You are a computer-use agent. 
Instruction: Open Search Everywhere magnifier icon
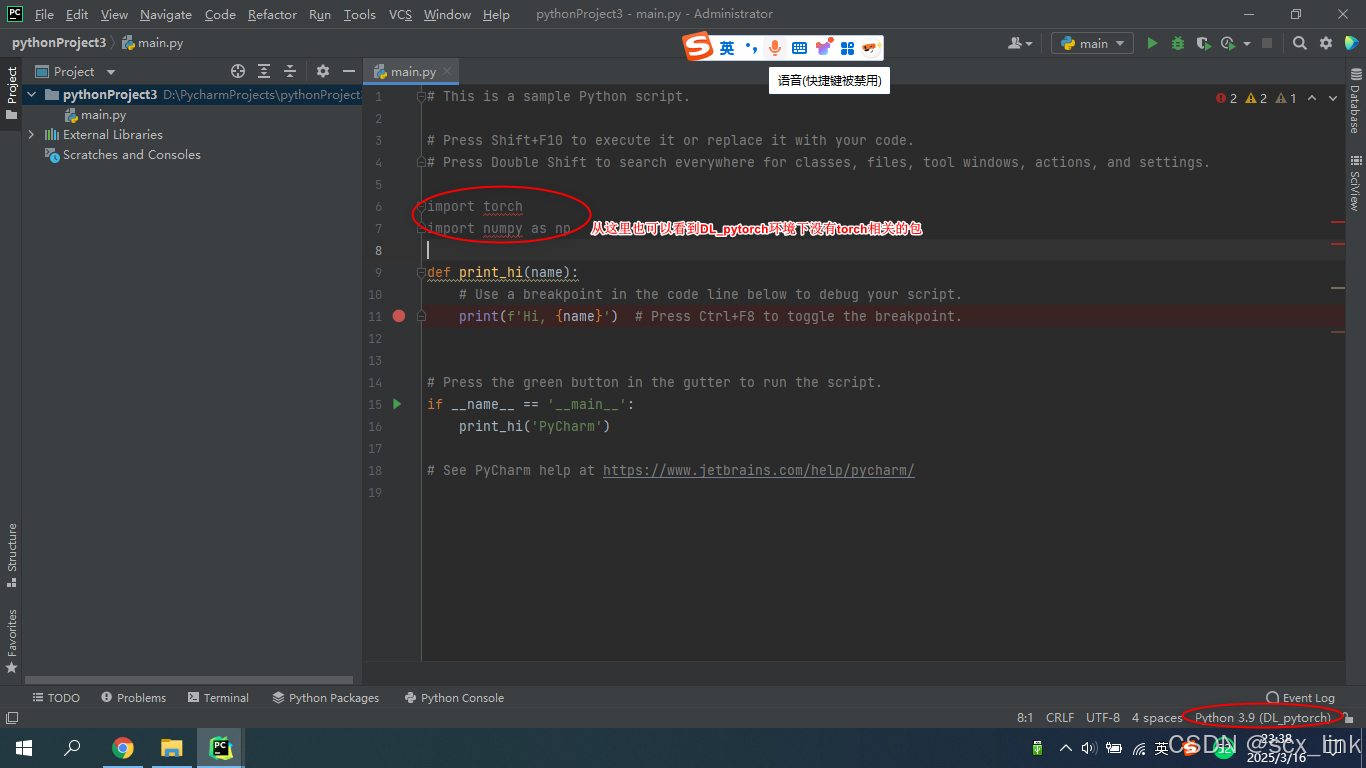(1300, 43)
